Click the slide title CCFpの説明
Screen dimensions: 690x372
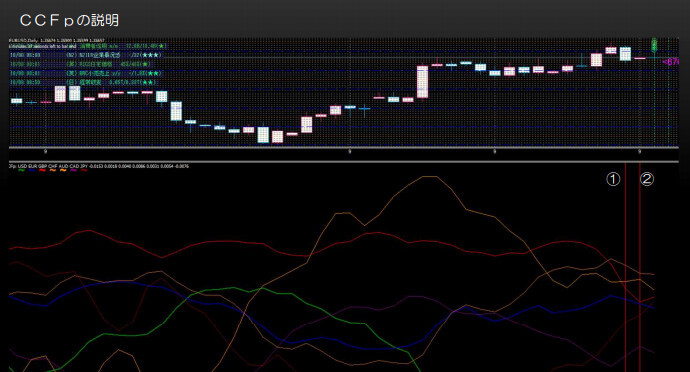pos(69,20)
